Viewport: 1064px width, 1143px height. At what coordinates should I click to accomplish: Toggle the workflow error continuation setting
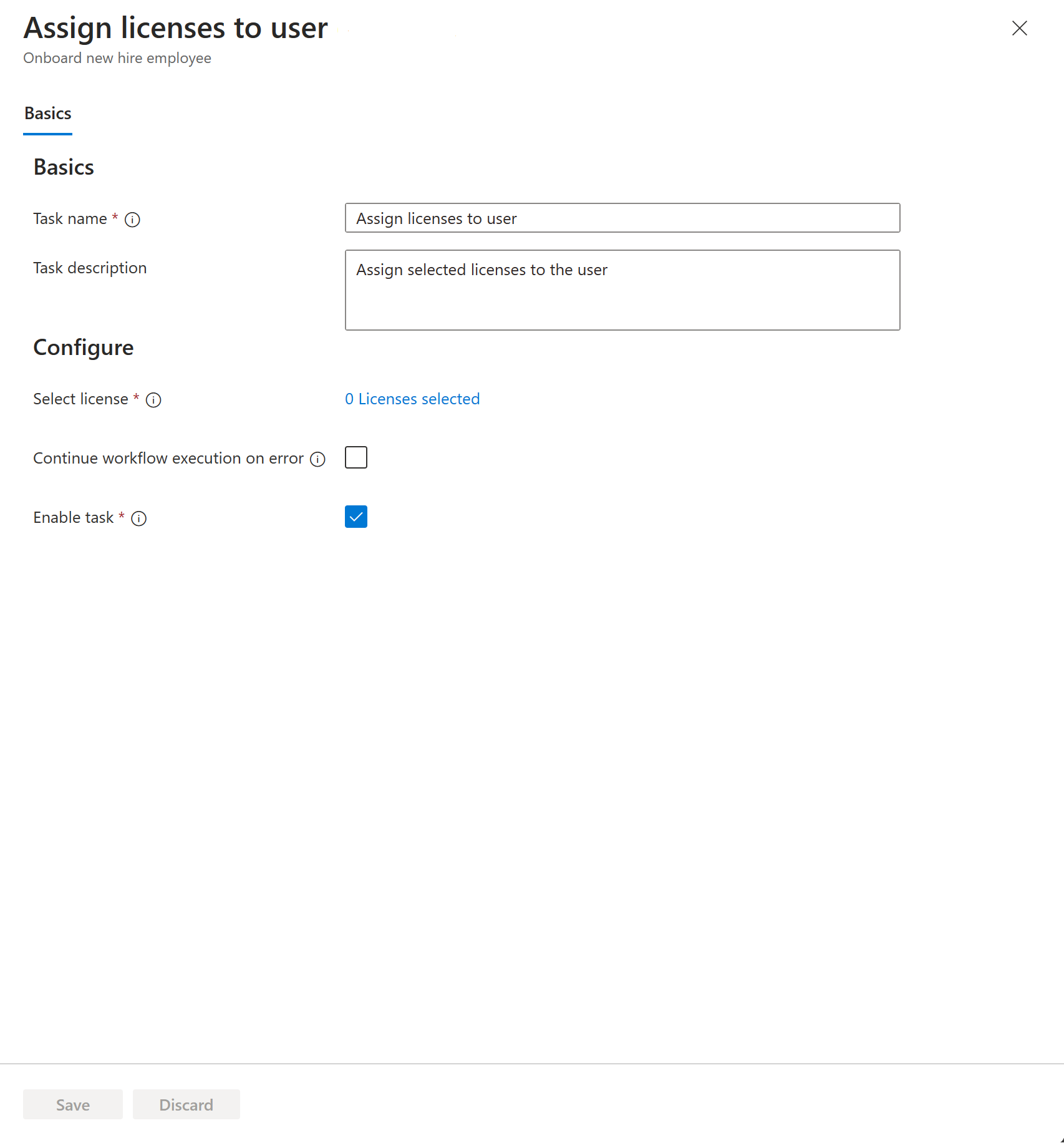pyautogui.click(x=355, y=457)
